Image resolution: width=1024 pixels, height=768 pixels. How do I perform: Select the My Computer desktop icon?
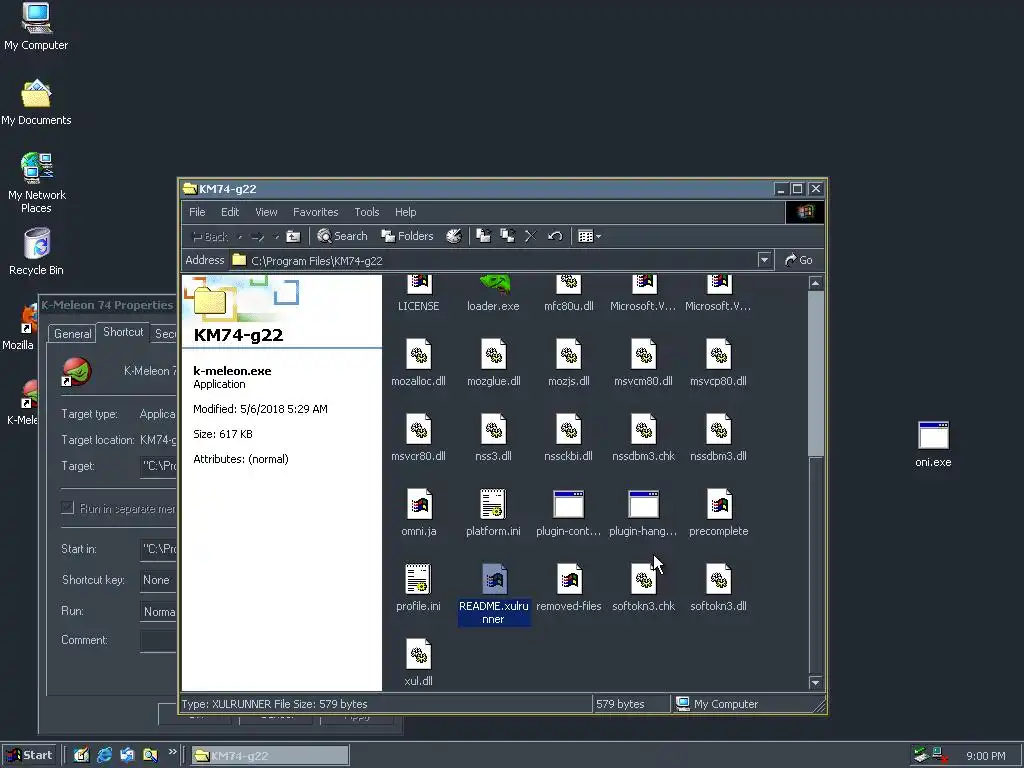click(36, 26)
